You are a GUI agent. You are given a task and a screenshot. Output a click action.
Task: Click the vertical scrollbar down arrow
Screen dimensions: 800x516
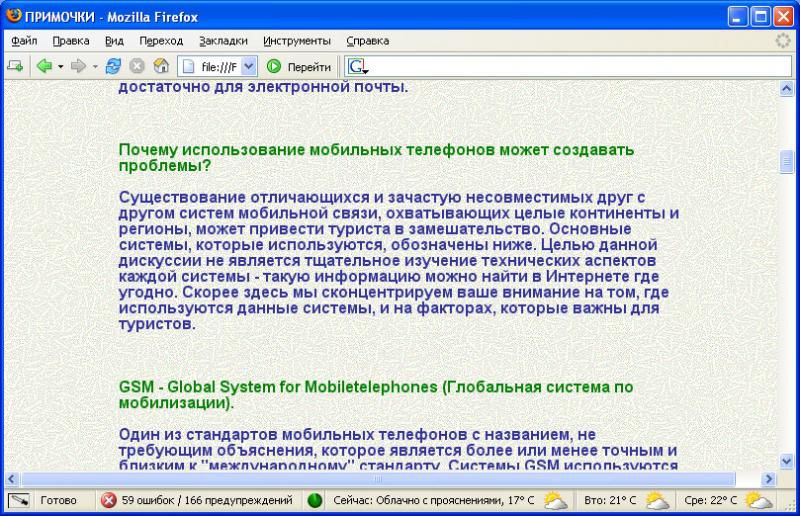(x=787, y=462)
